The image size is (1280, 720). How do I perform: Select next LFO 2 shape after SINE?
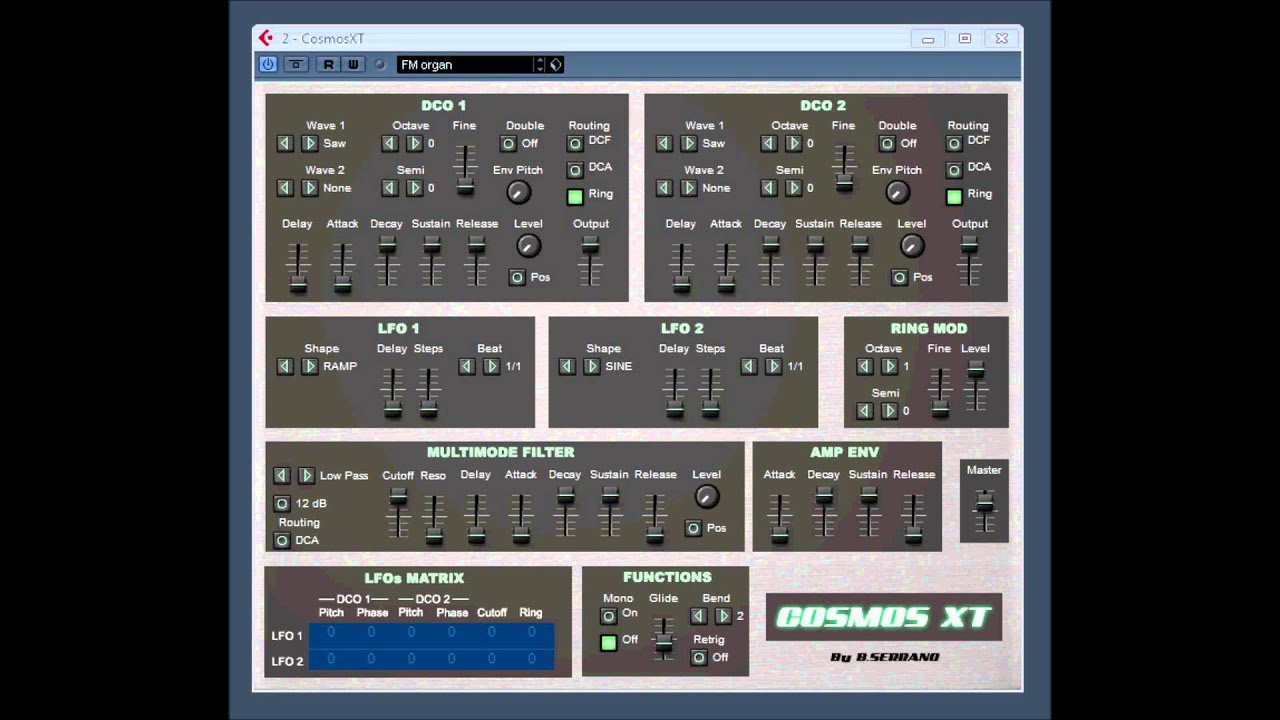[592, 366]
